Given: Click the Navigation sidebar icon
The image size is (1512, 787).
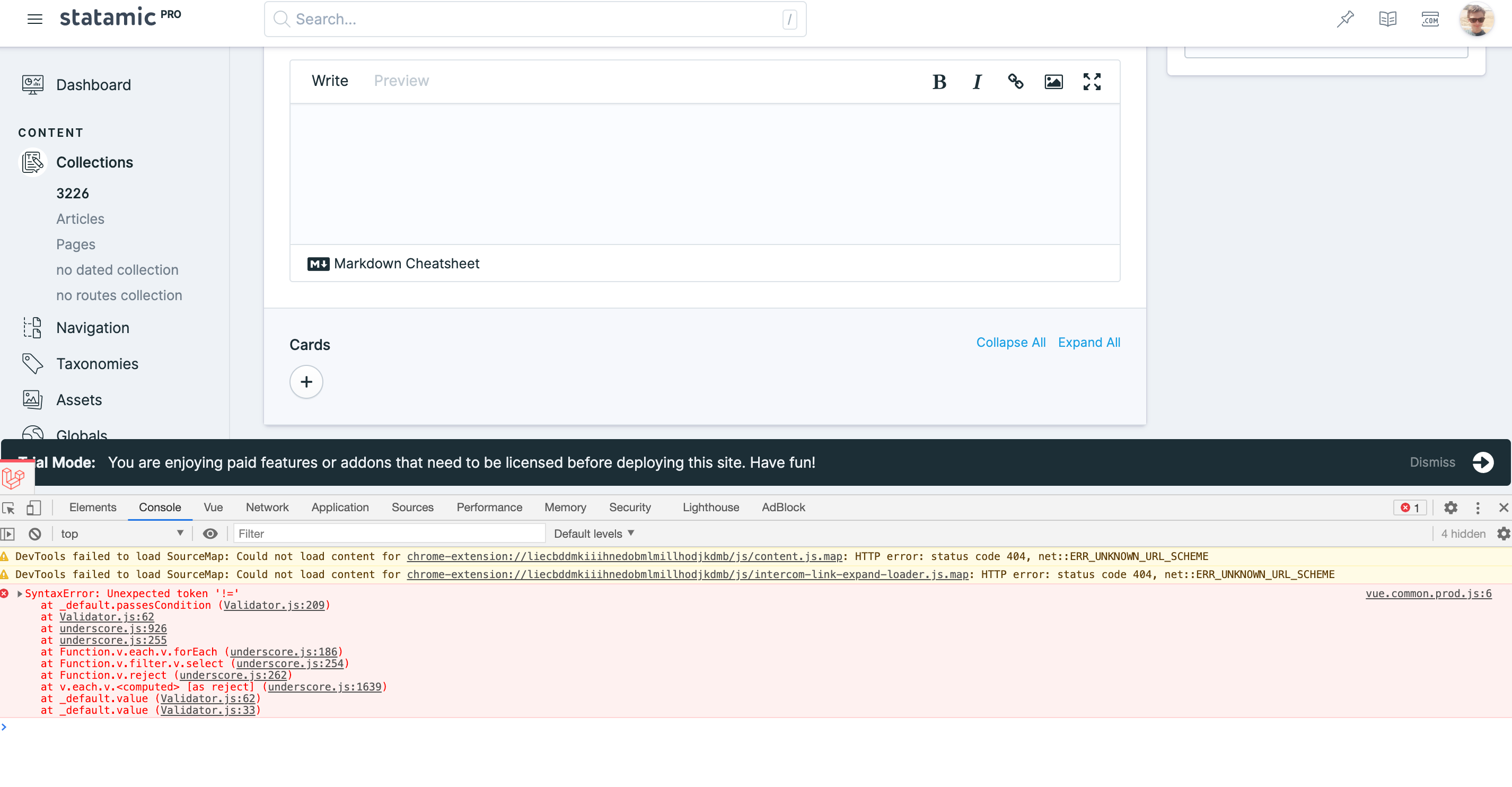Looking at the screenshot, I should point(33,328).
